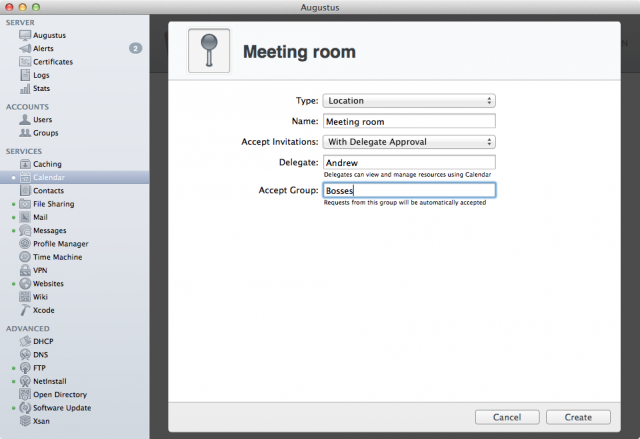Image resolution: width=640 pixels, height=439 pixels.
Task: Open the Xcode hammer icon
Action: point(25,310)
